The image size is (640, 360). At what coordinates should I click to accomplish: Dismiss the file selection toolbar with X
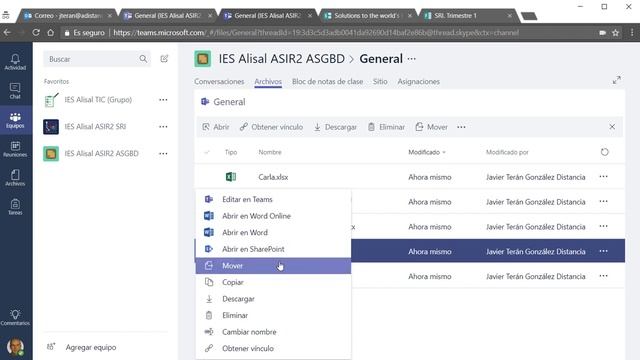click(612, 127)
